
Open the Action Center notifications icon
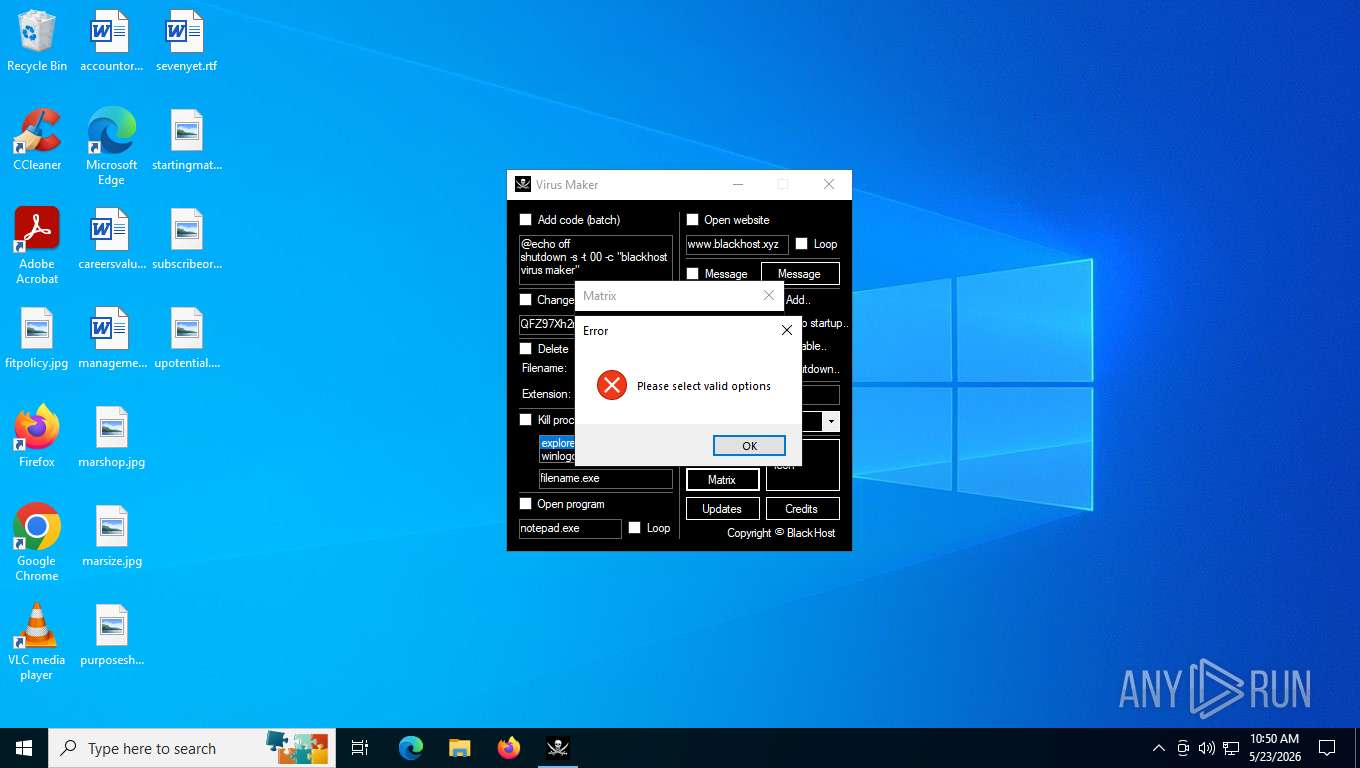[x=1327, y=748]
